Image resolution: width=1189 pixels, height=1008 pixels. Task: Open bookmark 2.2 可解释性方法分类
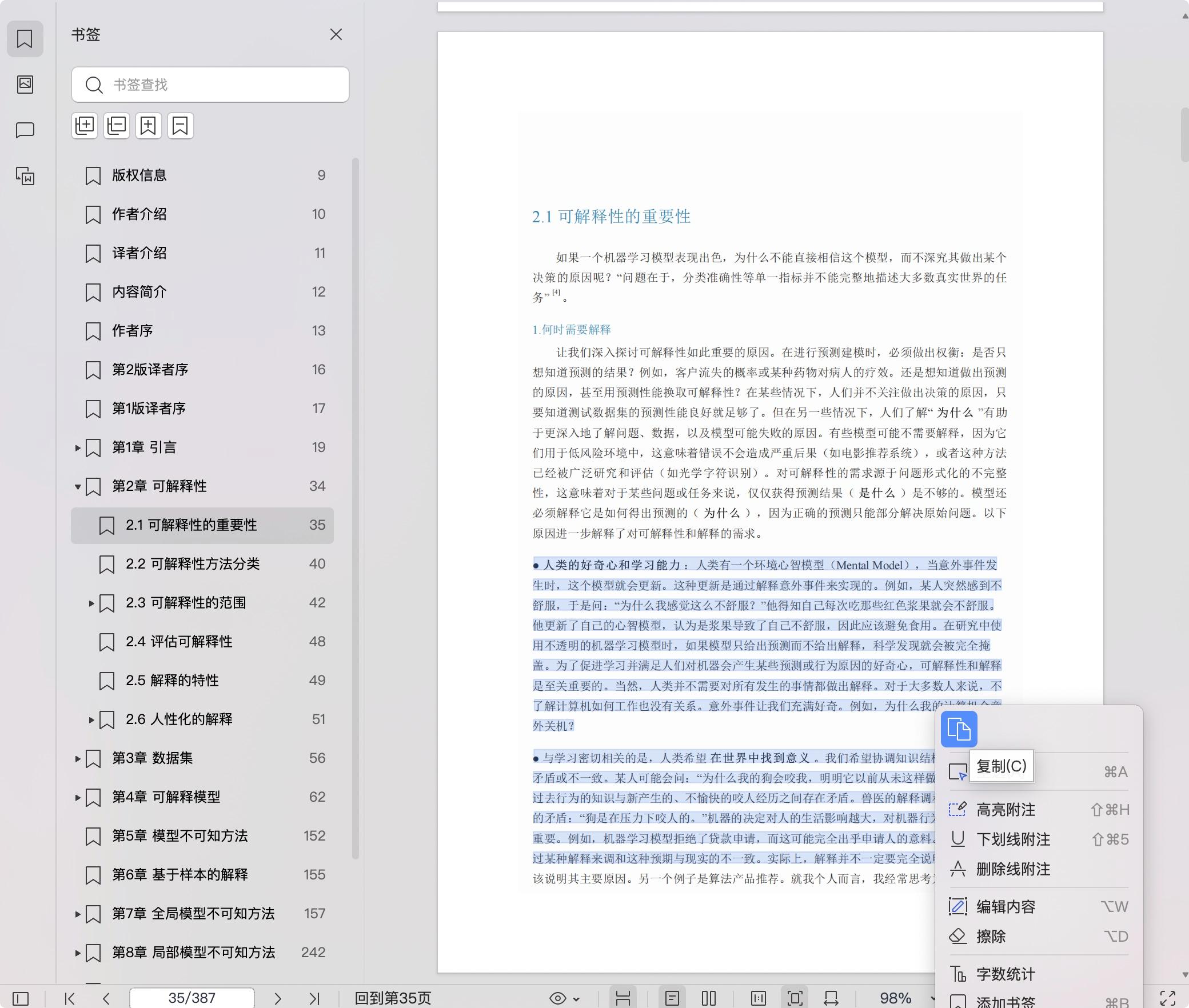193,564
